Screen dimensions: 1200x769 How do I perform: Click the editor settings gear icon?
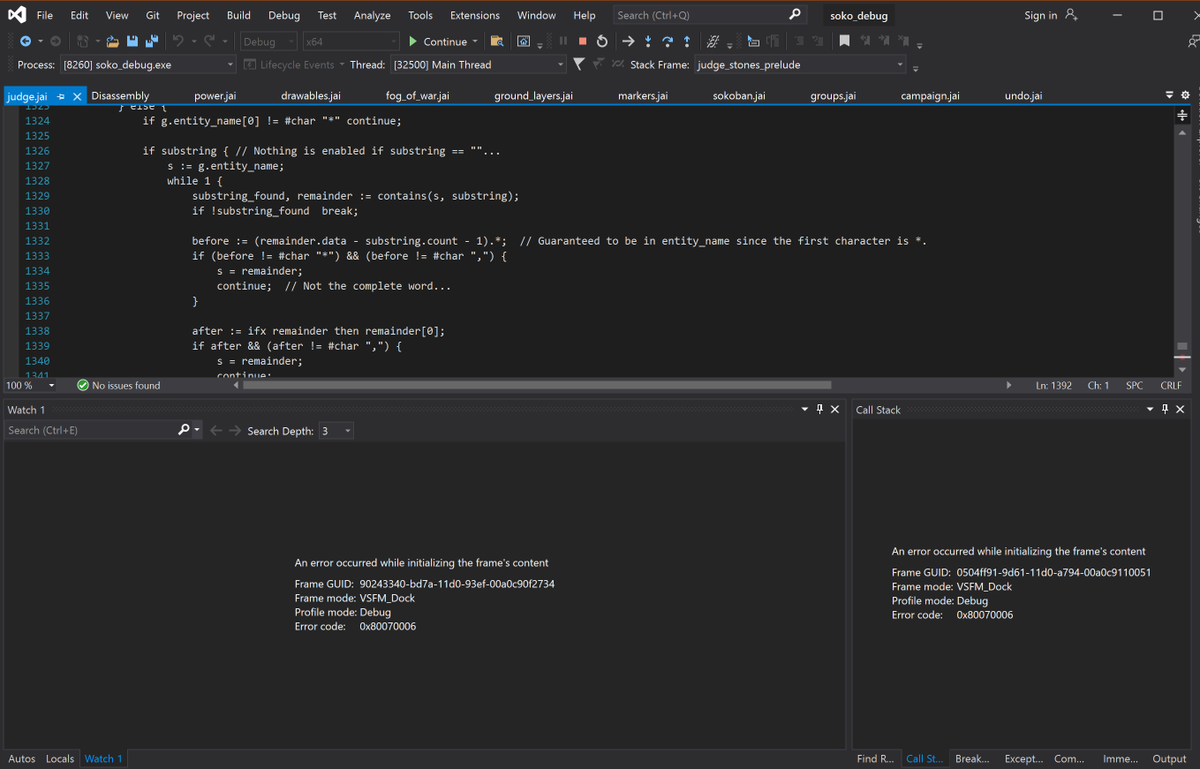tap(1185, 95)
